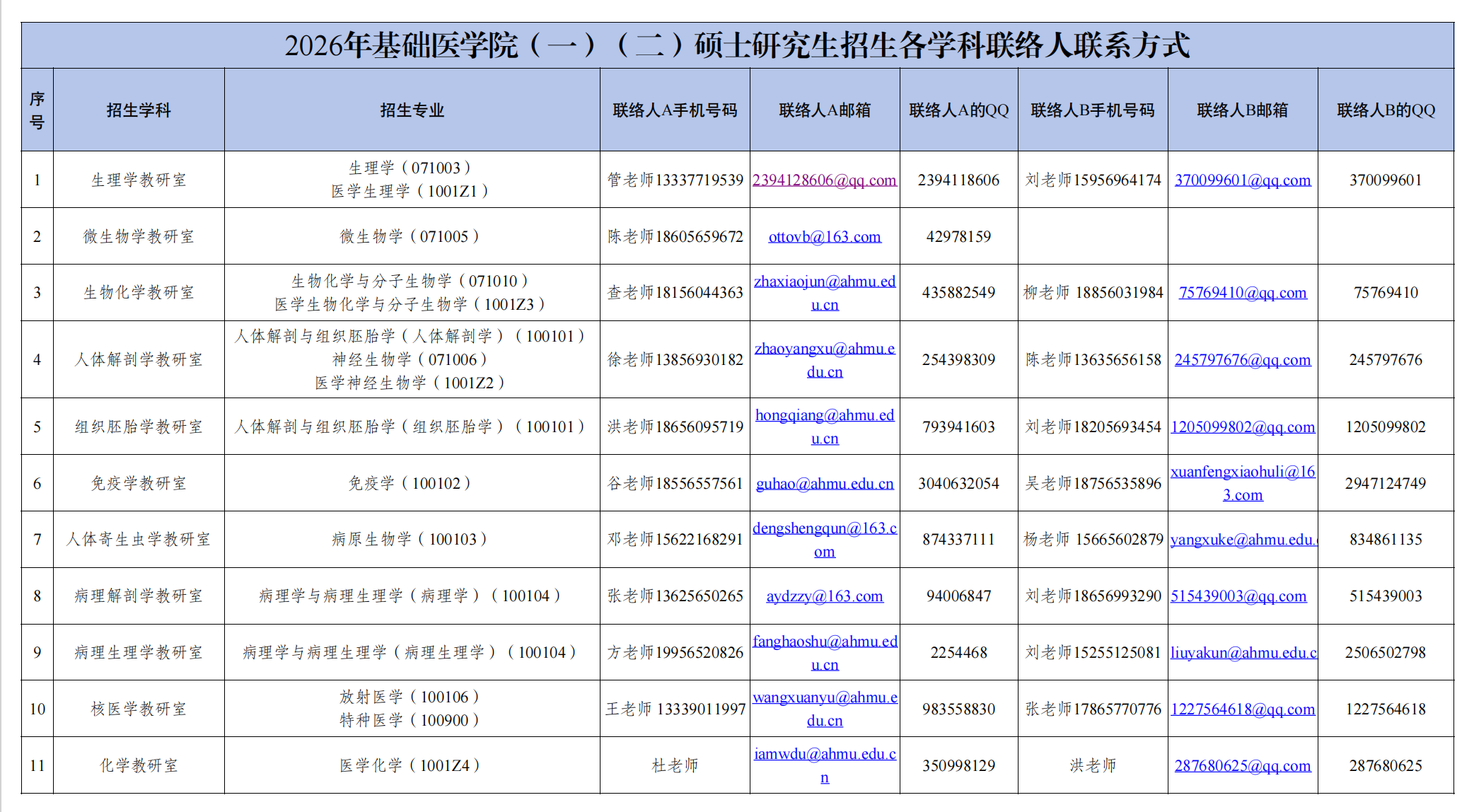Open the 2394128606@qq.com email link
Screen dimensions: 1474x812
[824, 180]
